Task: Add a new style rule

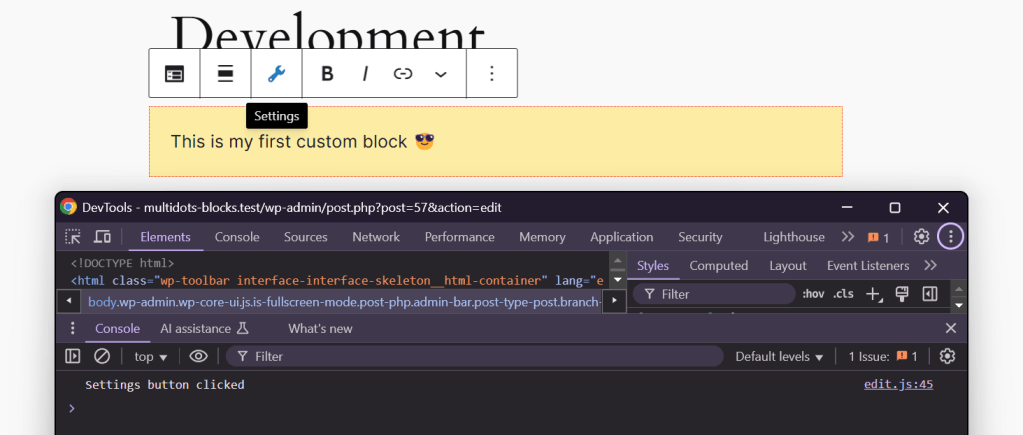Action: pyautogui.click(x=874, y=294)
